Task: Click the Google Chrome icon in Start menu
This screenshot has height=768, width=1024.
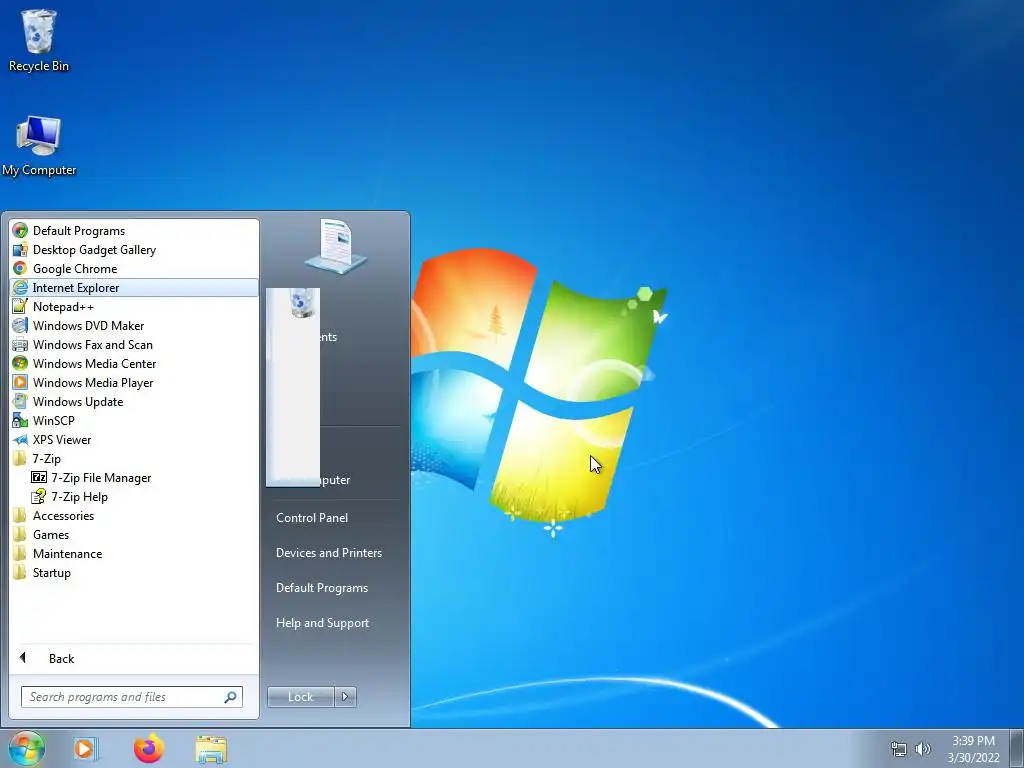Action: (x=20, y=268)
